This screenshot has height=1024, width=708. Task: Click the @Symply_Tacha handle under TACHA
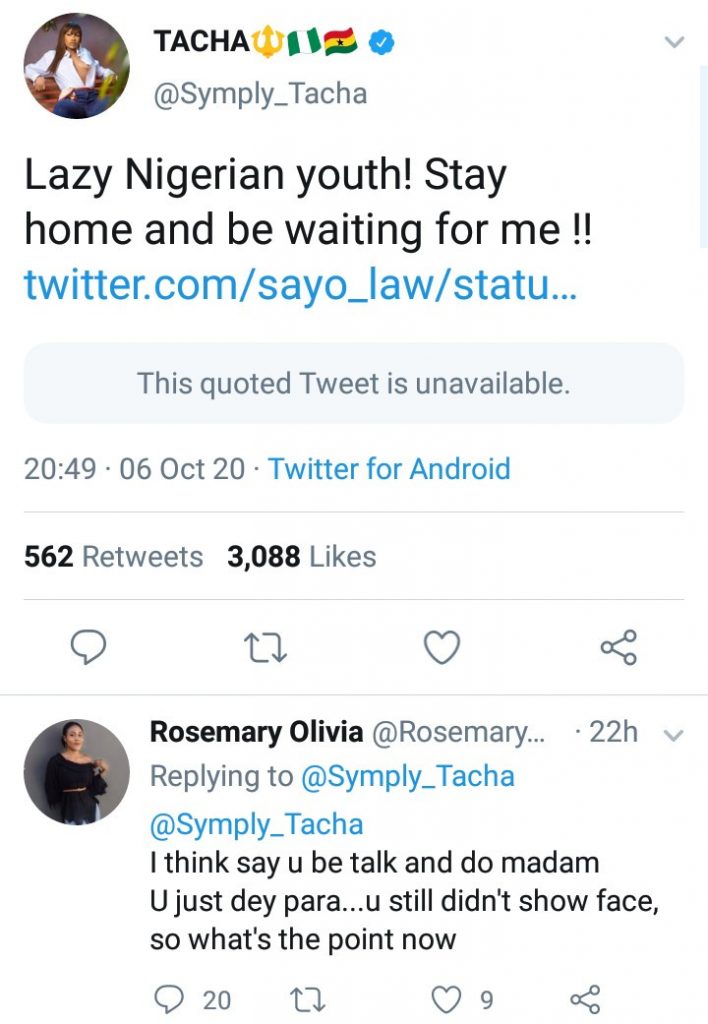(260, 94)
